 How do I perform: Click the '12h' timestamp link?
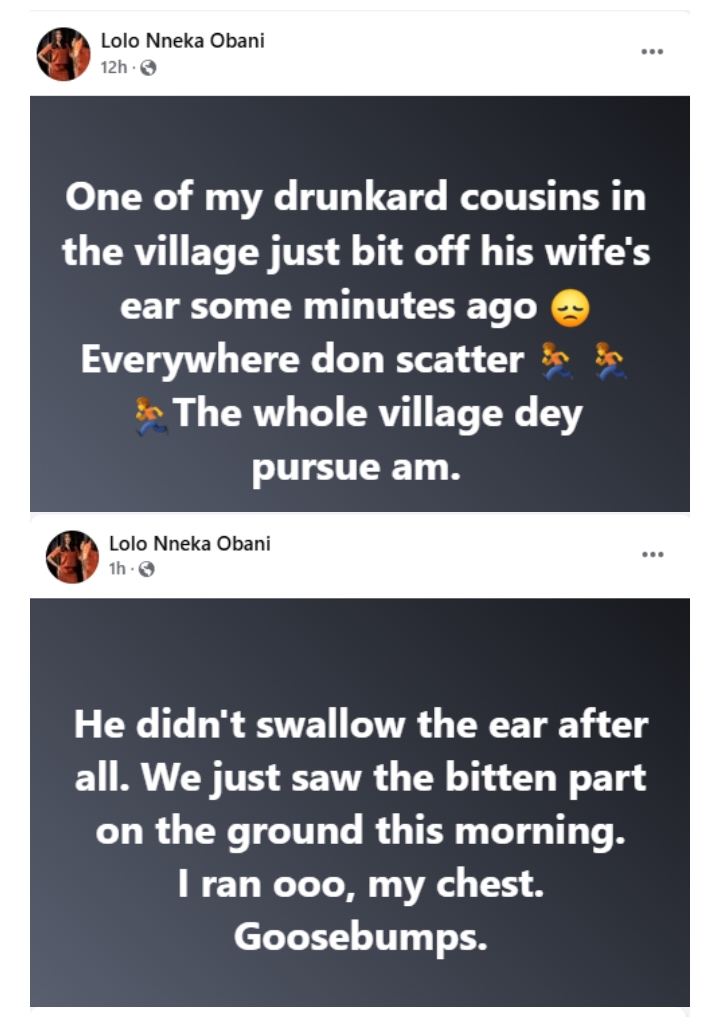click(x=112, y=68)
